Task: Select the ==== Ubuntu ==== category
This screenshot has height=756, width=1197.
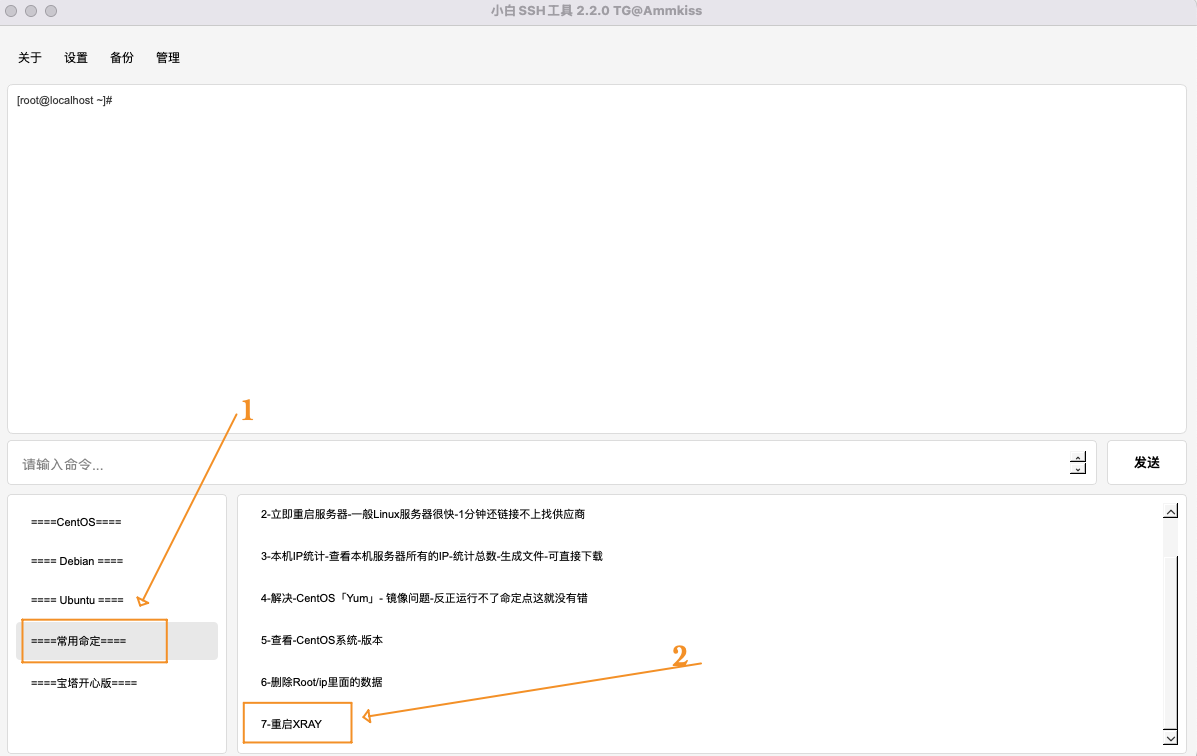Action: [77, 600]
